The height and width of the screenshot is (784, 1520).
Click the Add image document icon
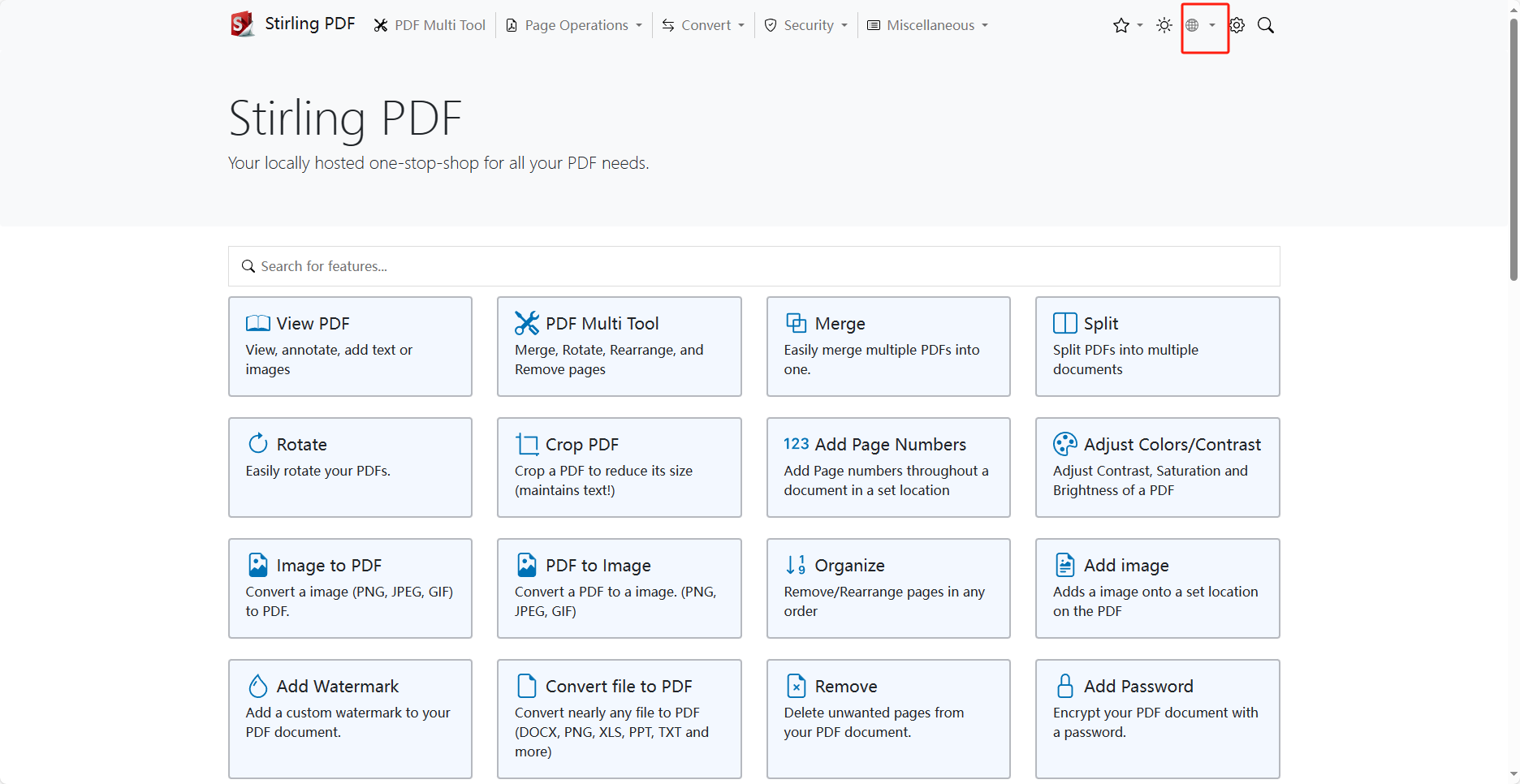pyautogui.click(x=1064, y=565)
